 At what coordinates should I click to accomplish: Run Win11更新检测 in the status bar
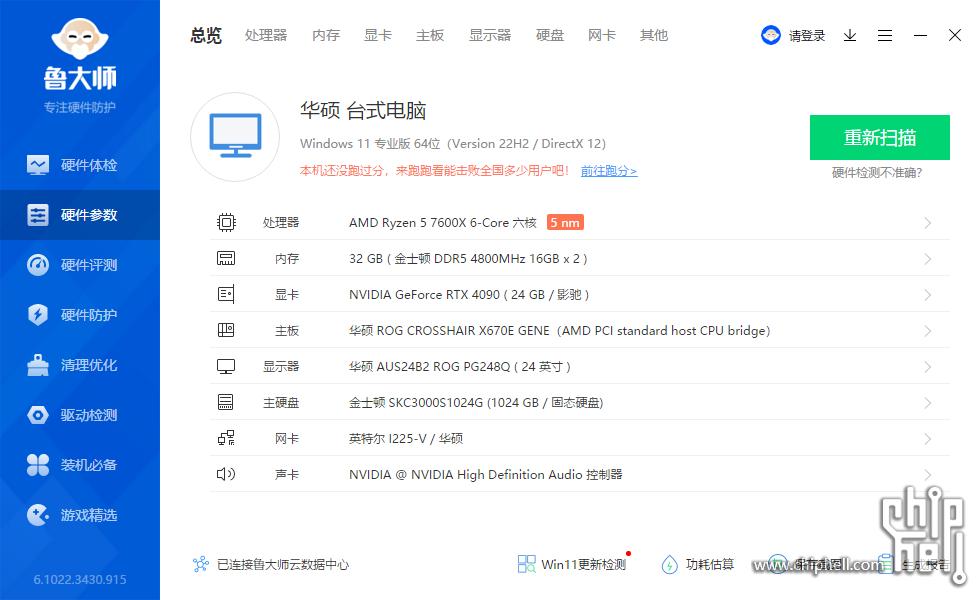coord(572,564)
